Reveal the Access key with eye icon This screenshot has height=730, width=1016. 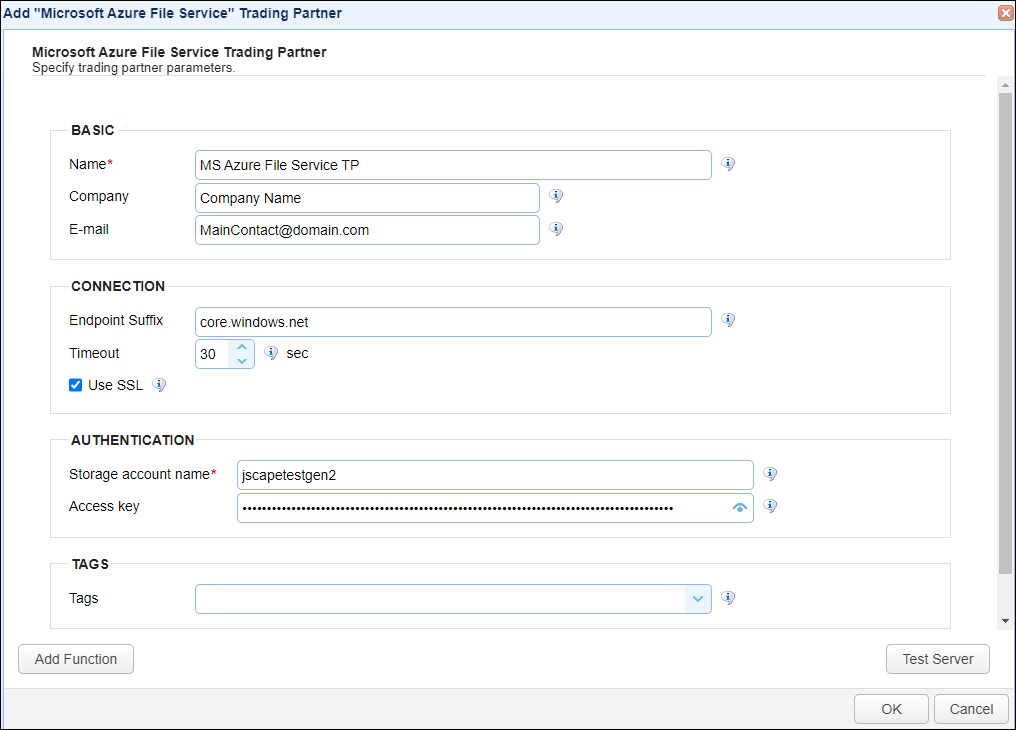(x=739, y=508)
